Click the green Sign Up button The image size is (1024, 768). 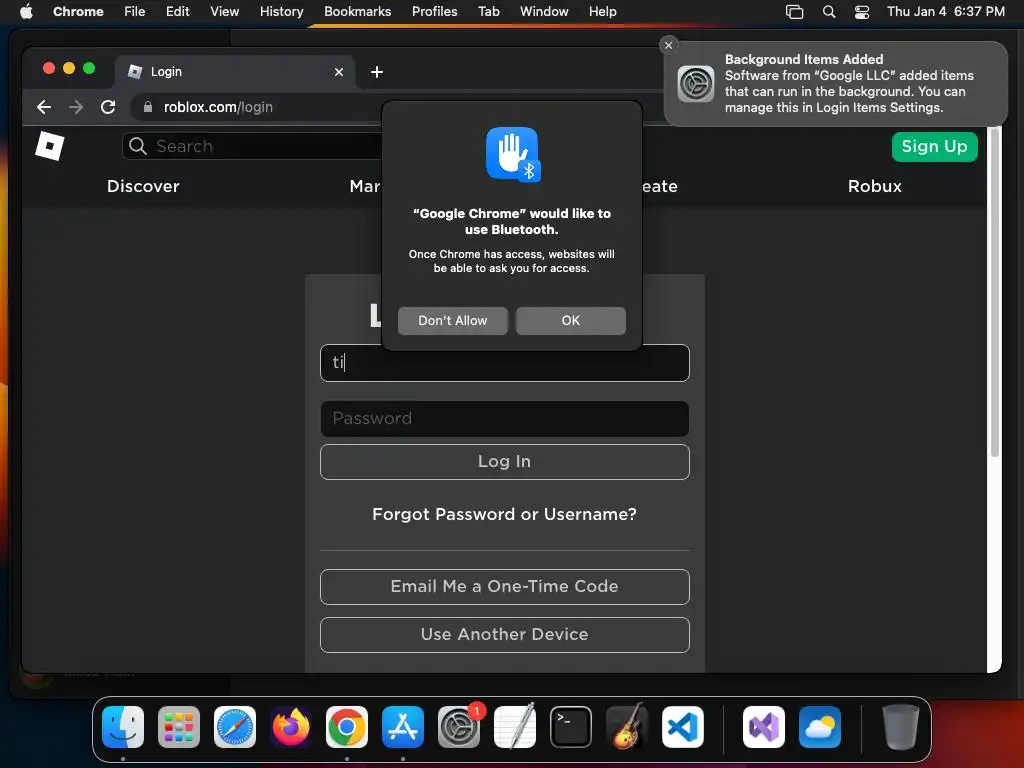[x=935, y=146]
